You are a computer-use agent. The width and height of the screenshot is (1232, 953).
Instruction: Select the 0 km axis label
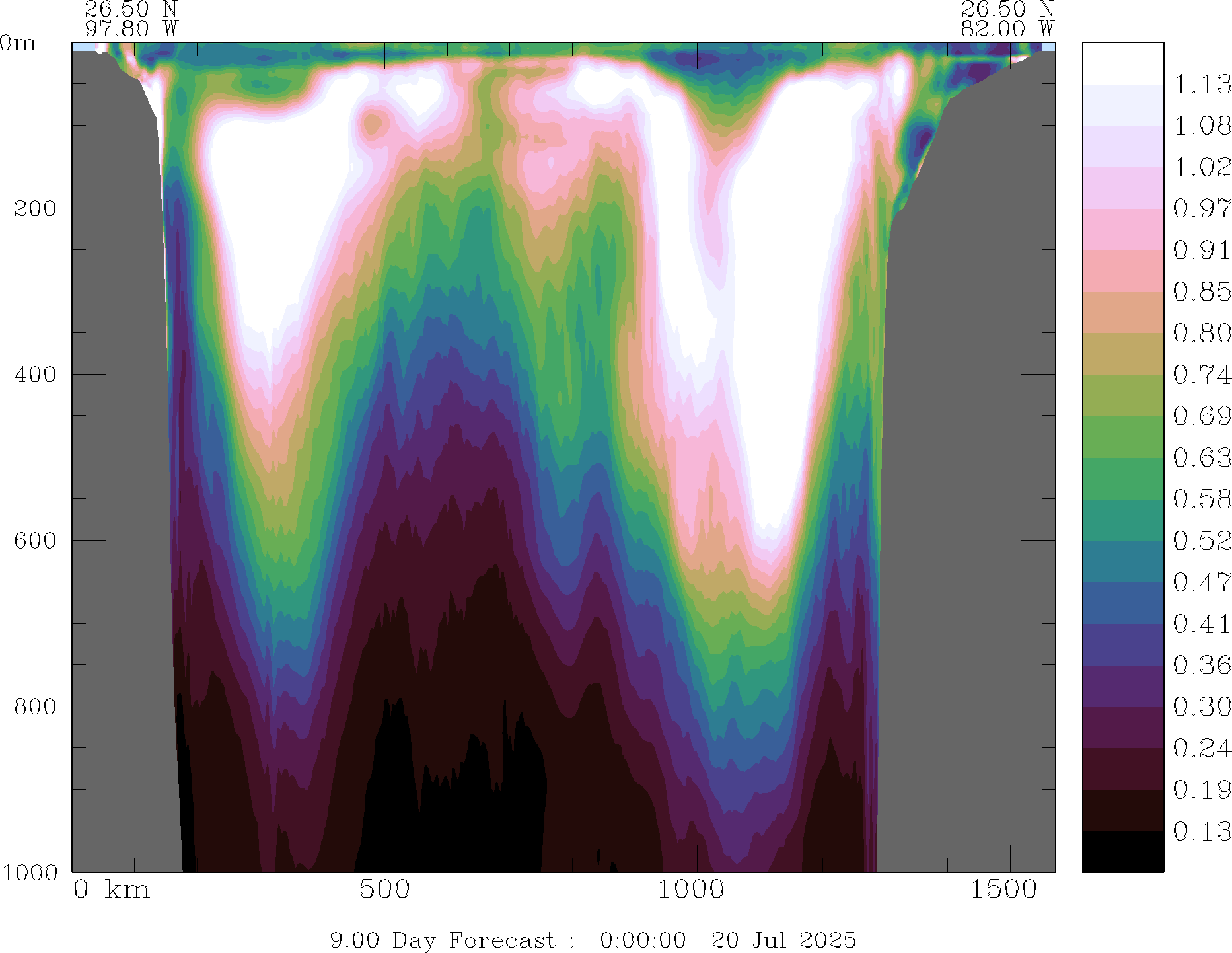111,890
